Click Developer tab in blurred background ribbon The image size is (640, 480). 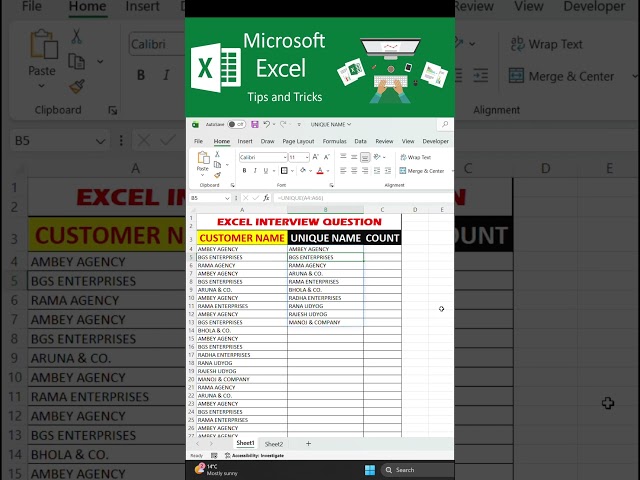tap(594, 6)
